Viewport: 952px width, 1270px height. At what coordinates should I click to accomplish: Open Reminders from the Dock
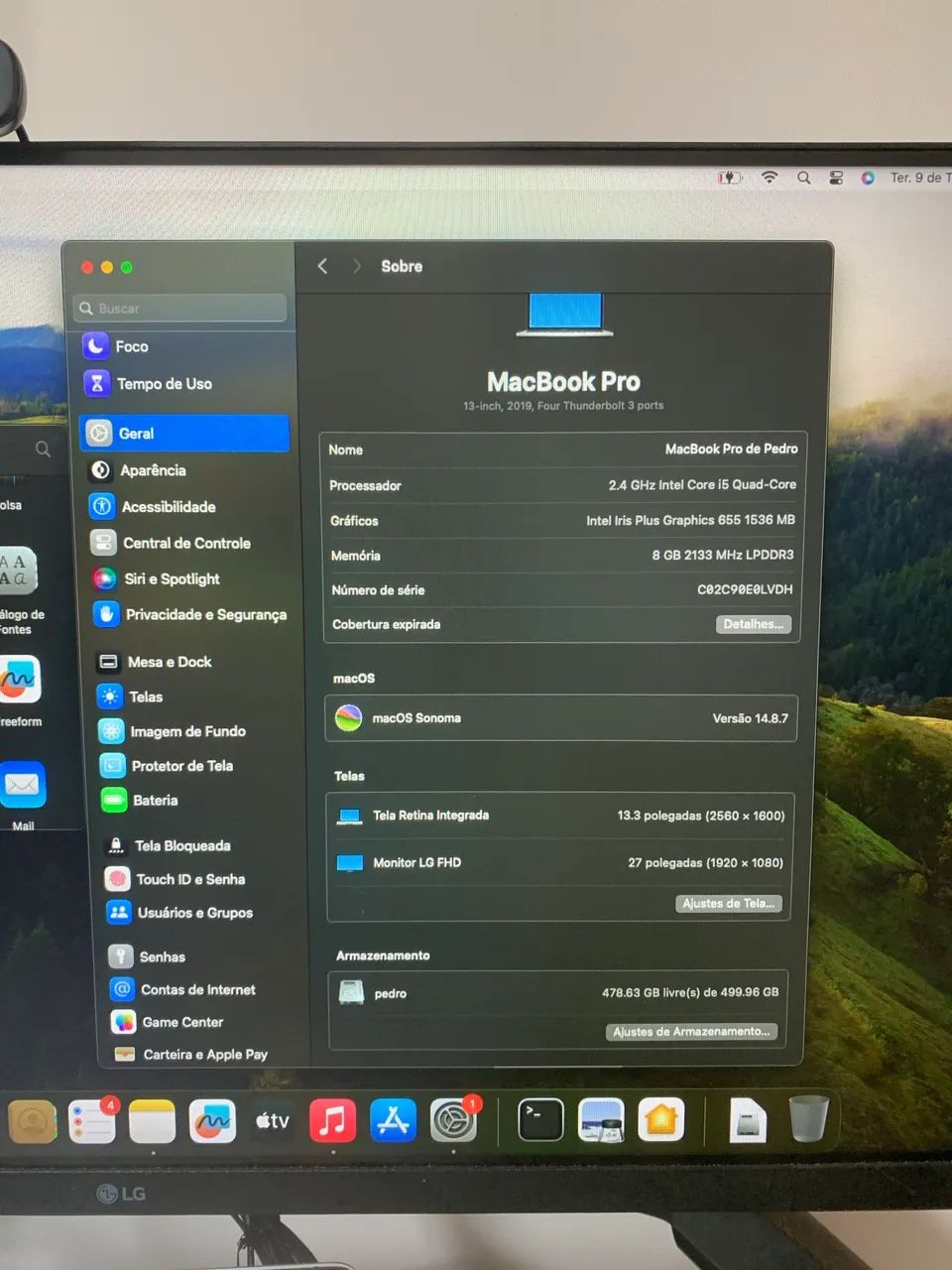[x=92, y=1121]
